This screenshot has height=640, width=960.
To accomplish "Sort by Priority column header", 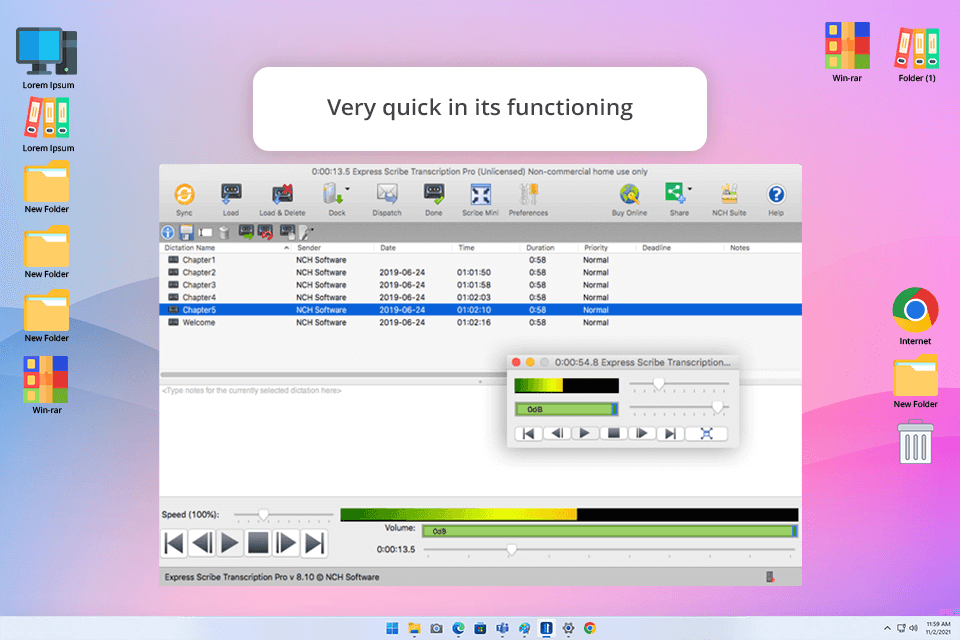I will [x=596, y=248].
